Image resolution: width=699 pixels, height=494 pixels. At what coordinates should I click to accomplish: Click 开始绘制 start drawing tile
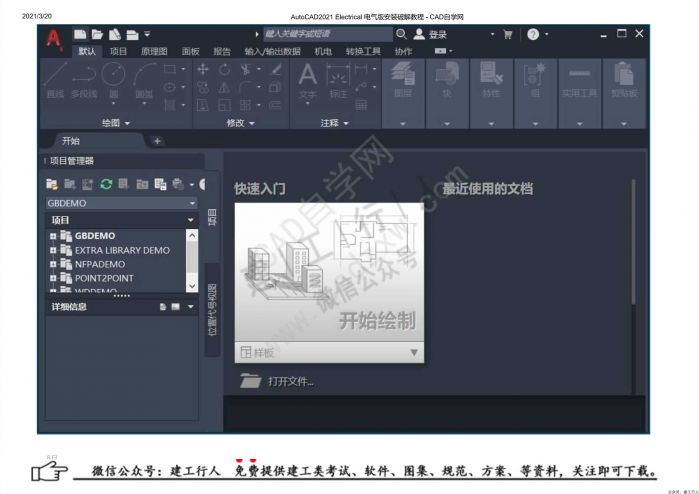329,273
